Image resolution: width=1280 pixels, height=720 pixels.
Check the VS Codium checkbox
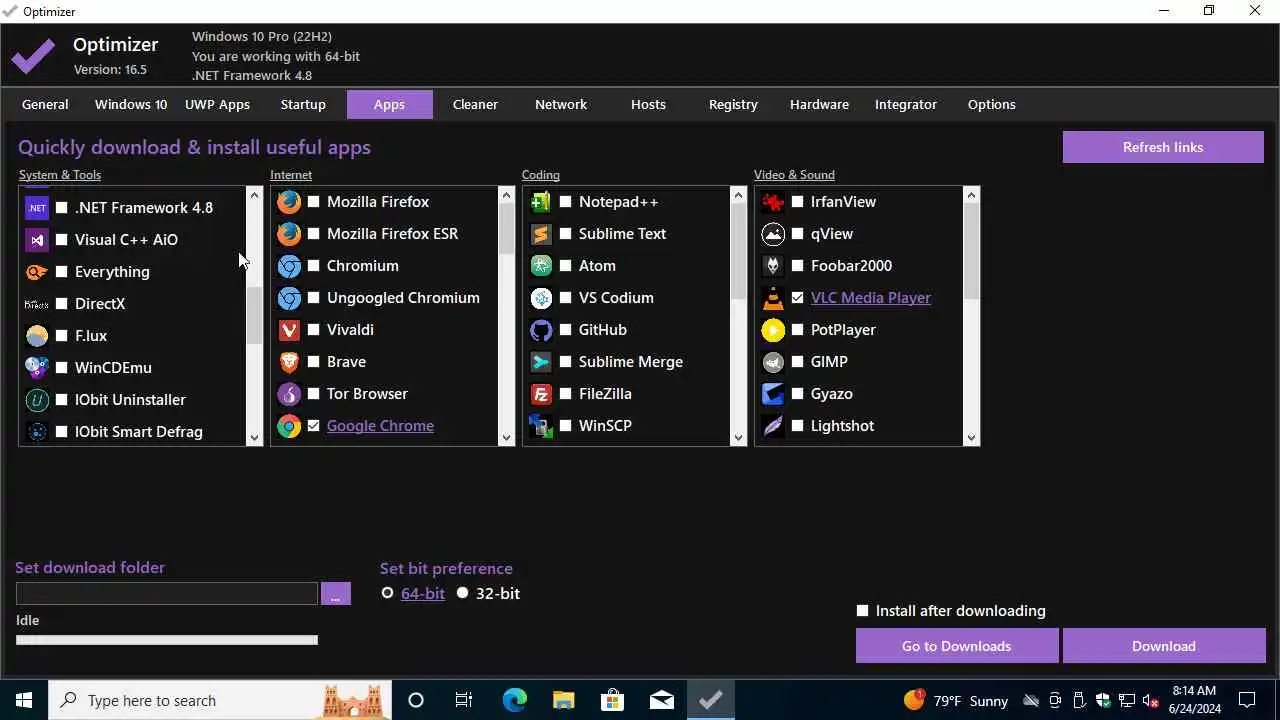click(566, 298)
